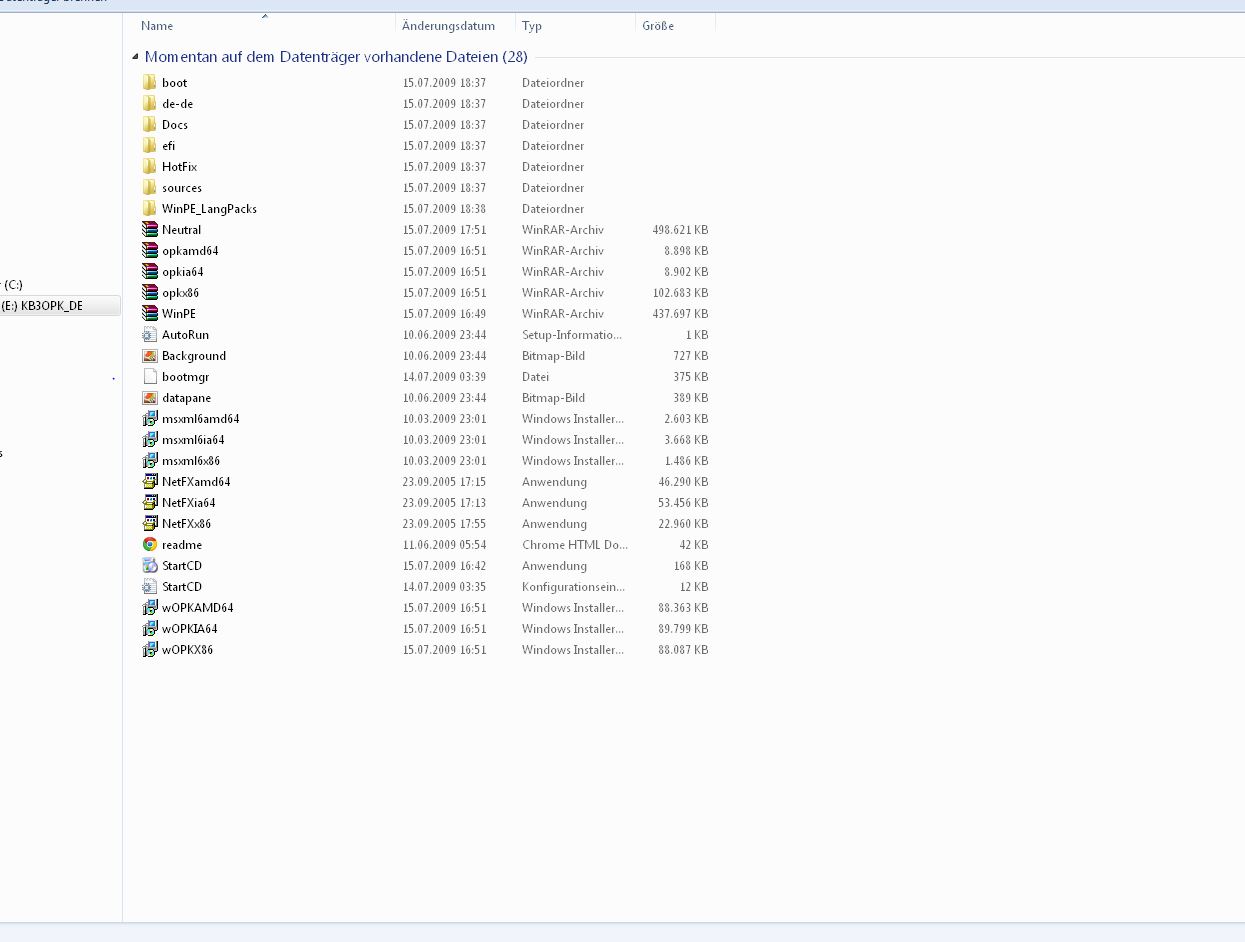Select the opkia64 archive icon
This screenshot has width=1245, height=942.
pos(150,272)
